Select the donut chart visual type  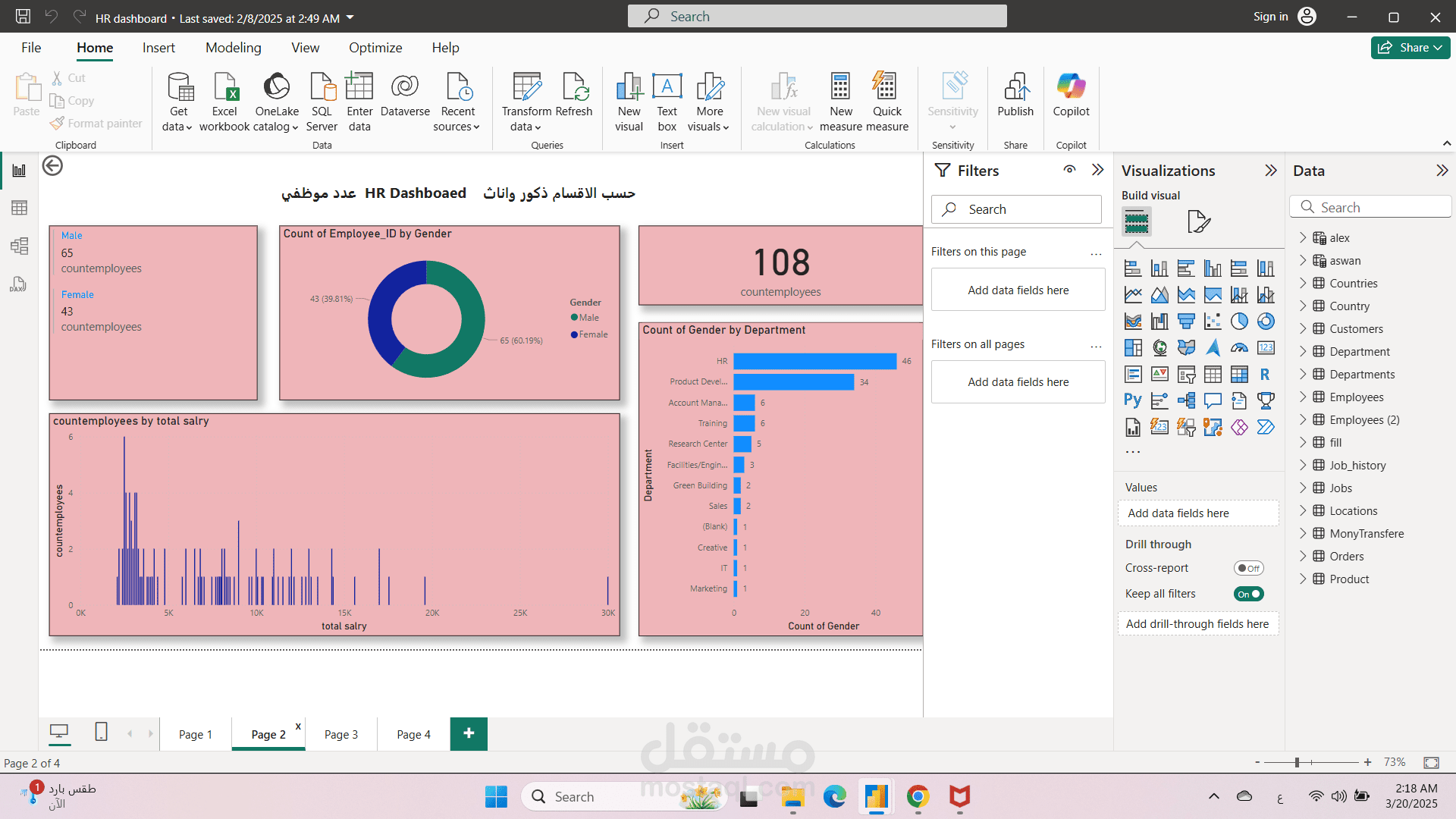pyautogui.click(x=1266, y=322)
